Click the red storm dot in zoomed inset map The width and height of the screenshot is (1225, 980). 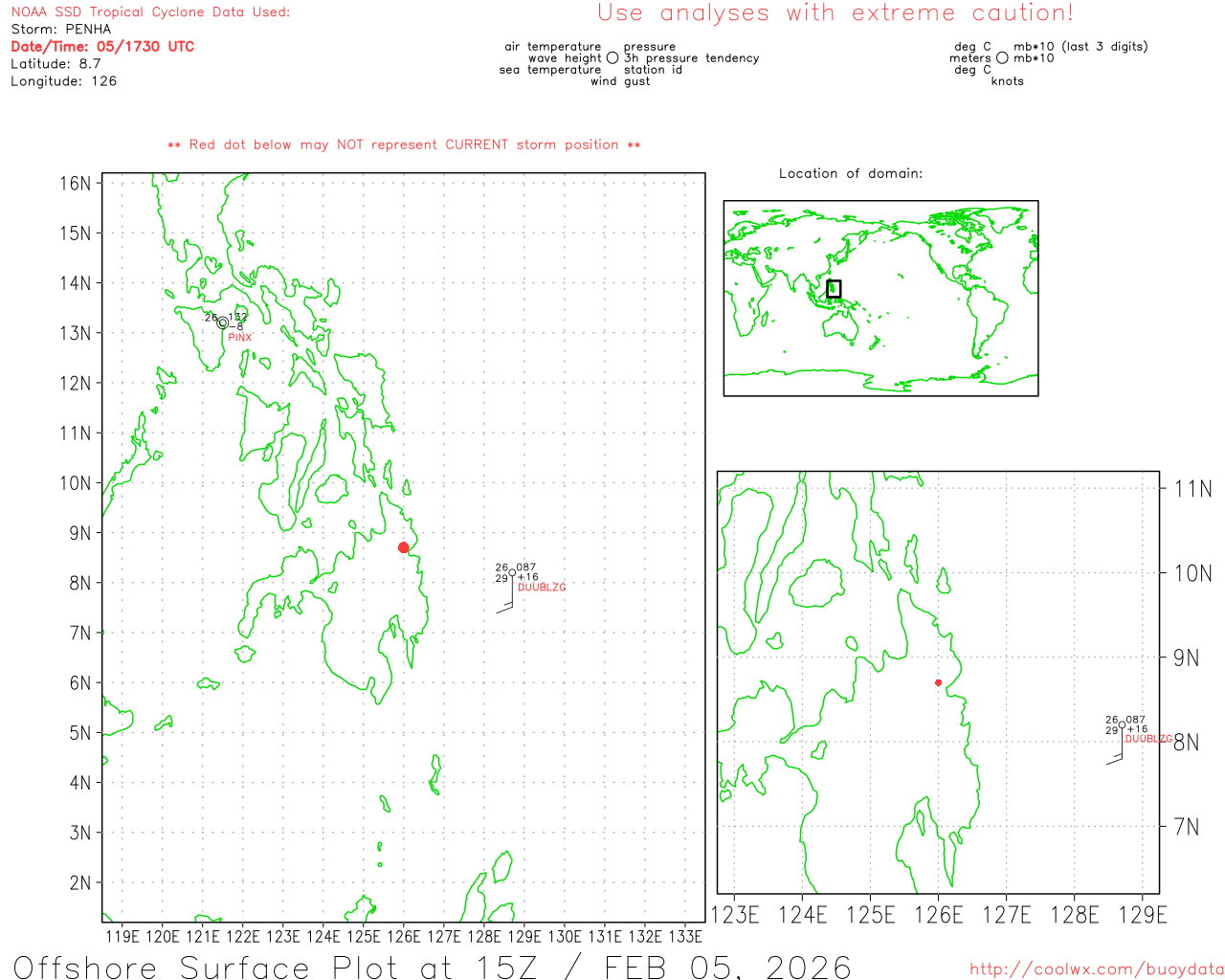coord(938,682)
